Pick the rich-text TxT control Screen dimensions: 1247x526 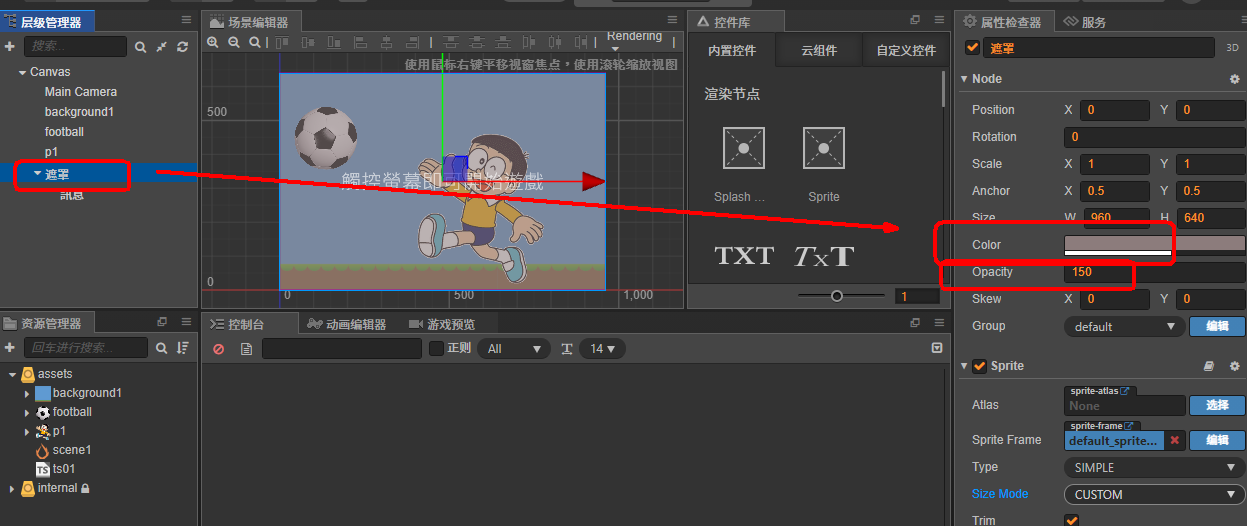[x=824, y=255]
